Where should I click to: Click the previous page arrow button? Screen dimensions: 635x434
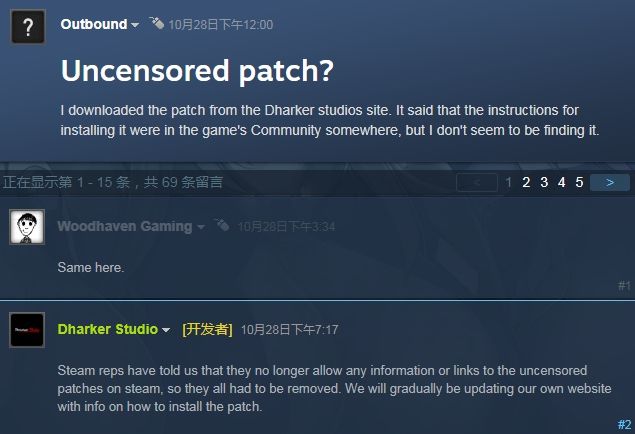(477, 182)
